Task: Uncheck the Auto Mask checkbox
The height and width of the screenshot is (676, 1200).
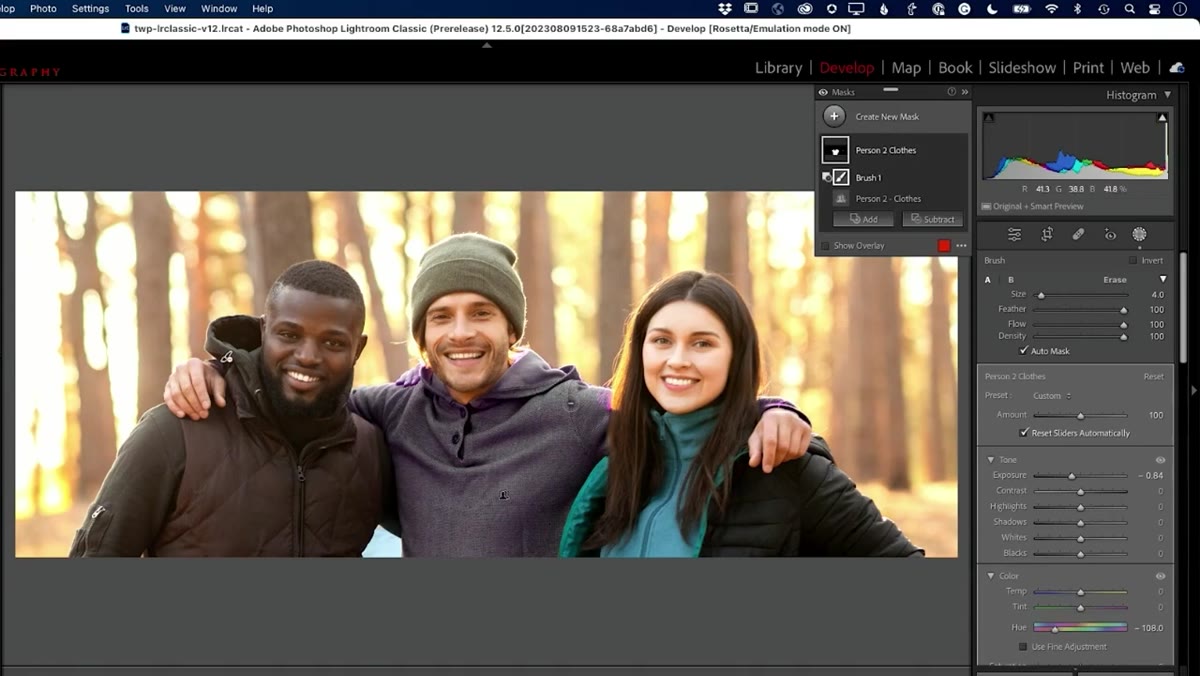Action: tap(1023, 351)
